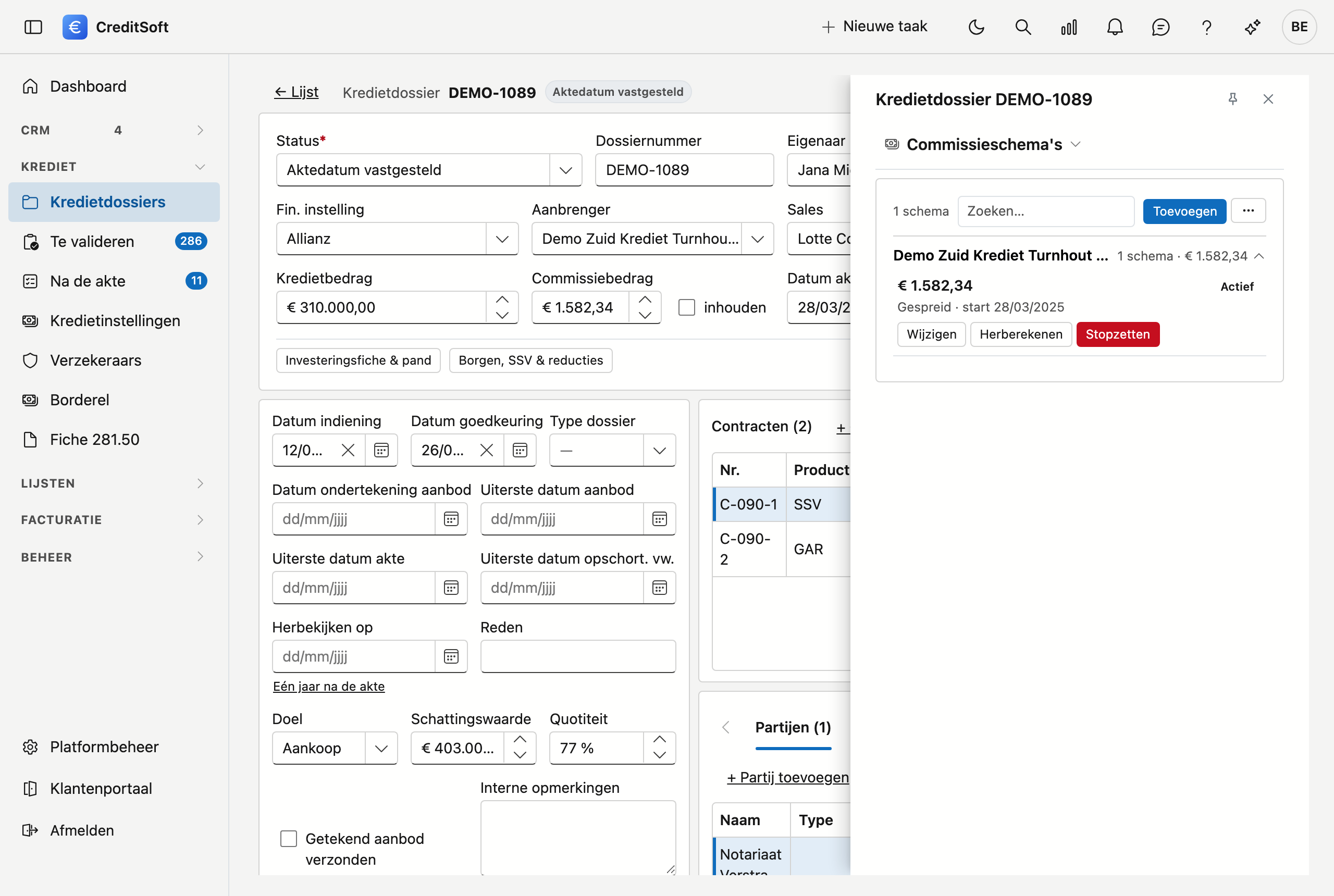Image resolution: width=1334 pixels, height=896 pixels.
Task: Clear the Datum indiening date
Action: 348,450
